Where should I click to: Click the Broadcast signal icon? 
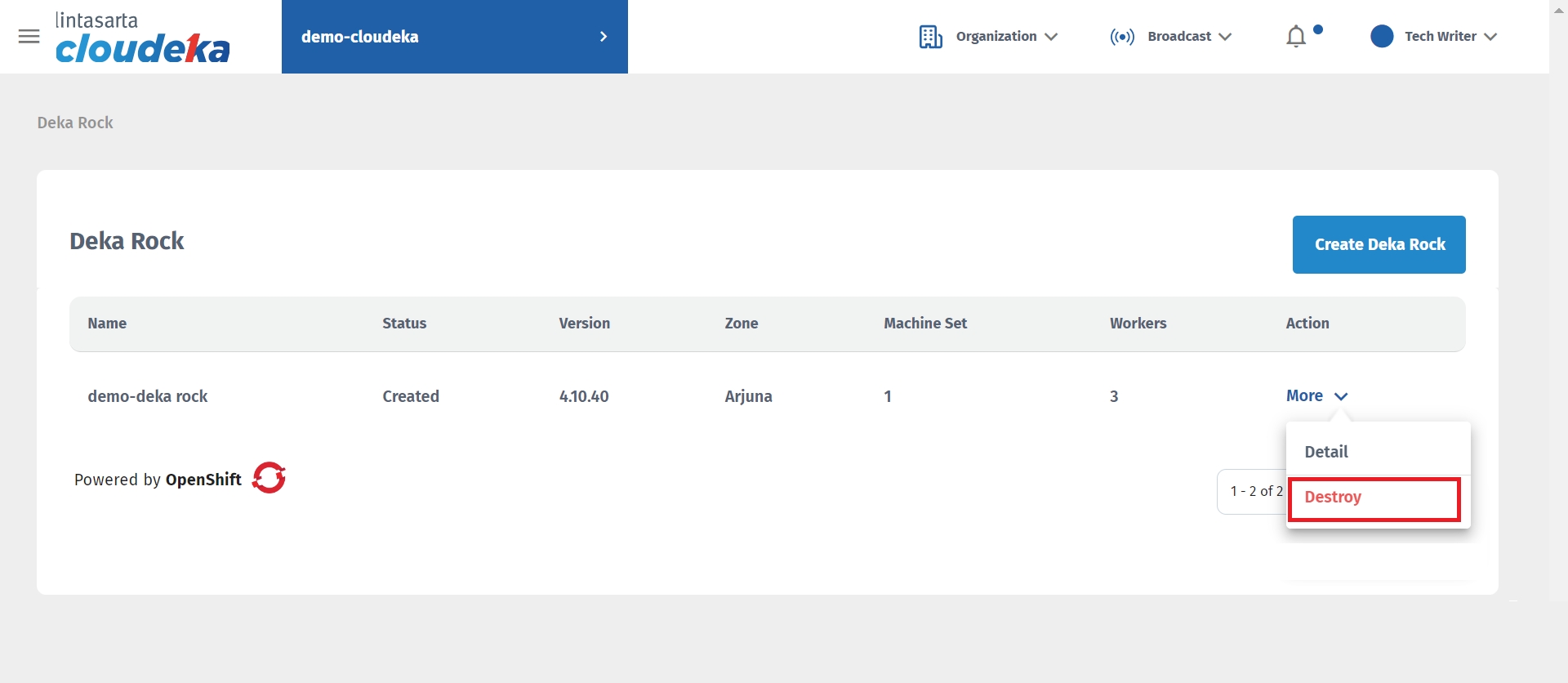tap(1122, 37)
